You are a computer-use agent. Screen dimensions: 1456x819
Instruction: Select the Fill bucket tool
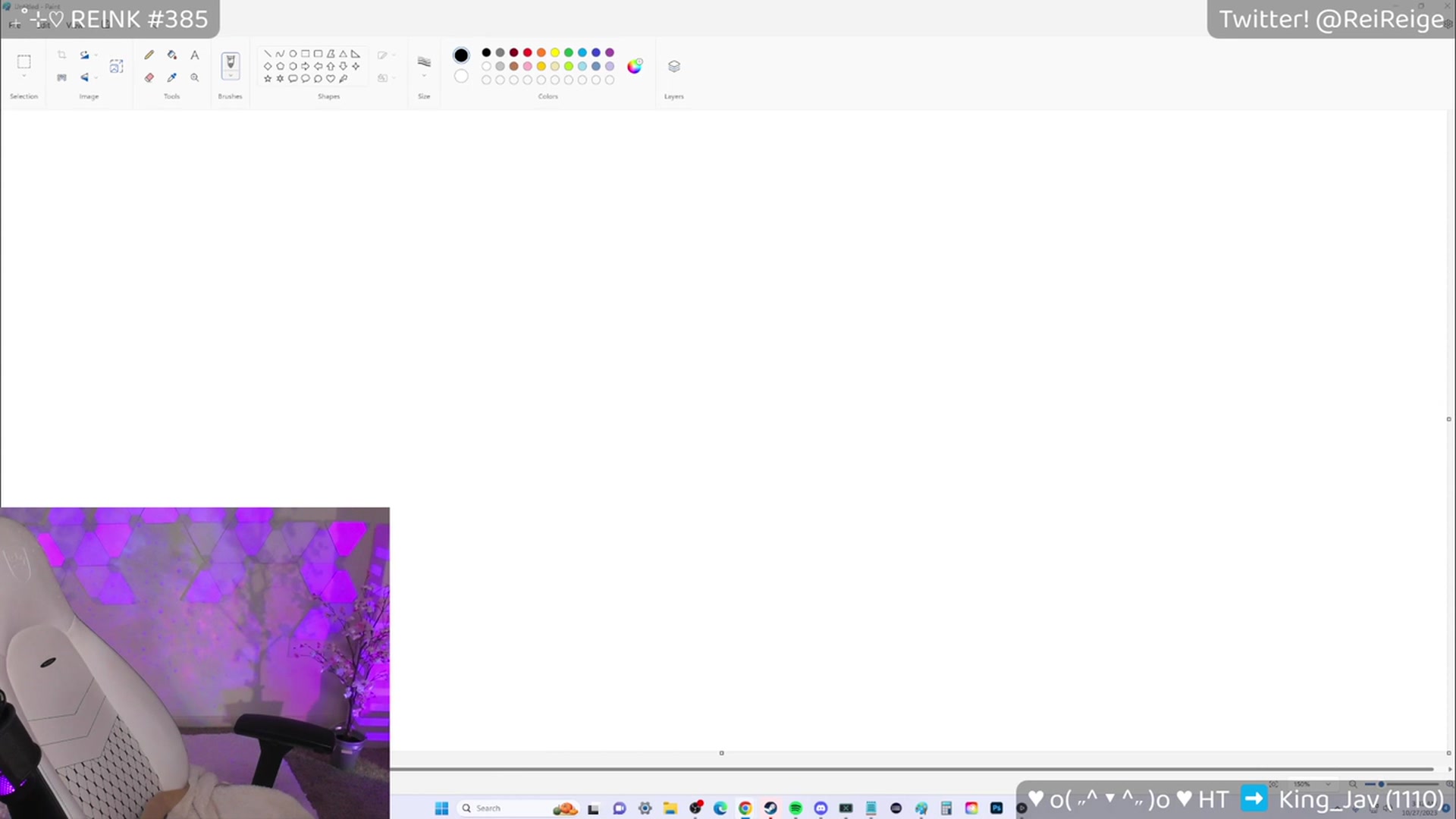click(172, 55)
